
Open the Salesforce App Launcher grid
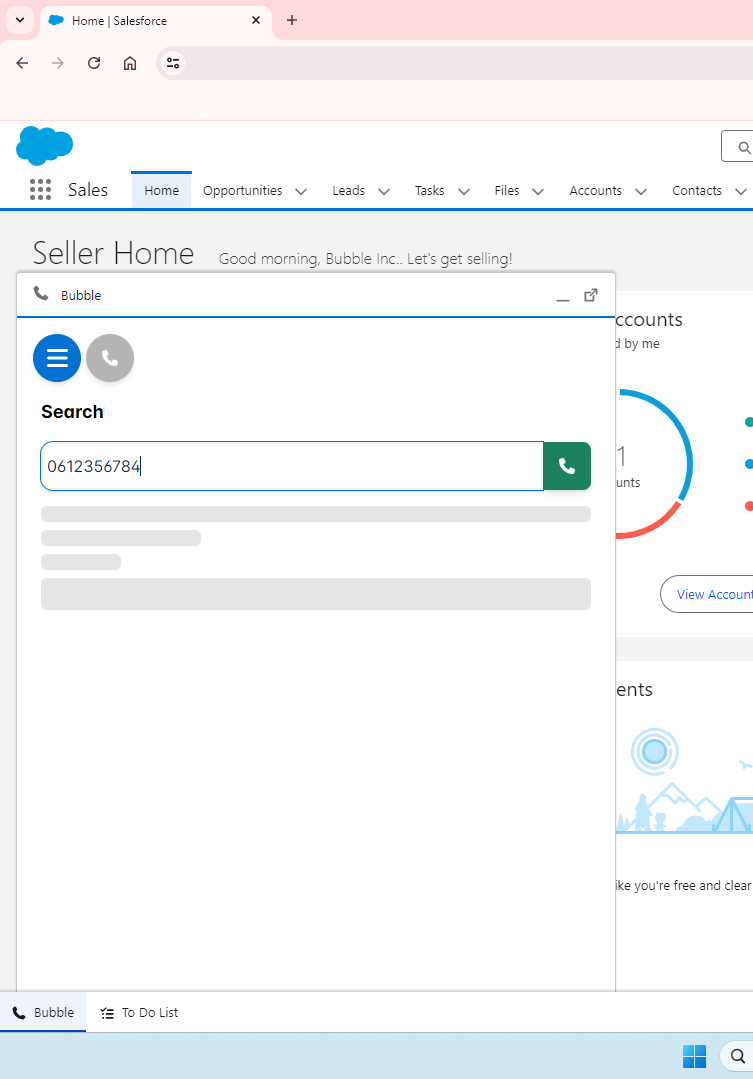click(x=40, y=190)
